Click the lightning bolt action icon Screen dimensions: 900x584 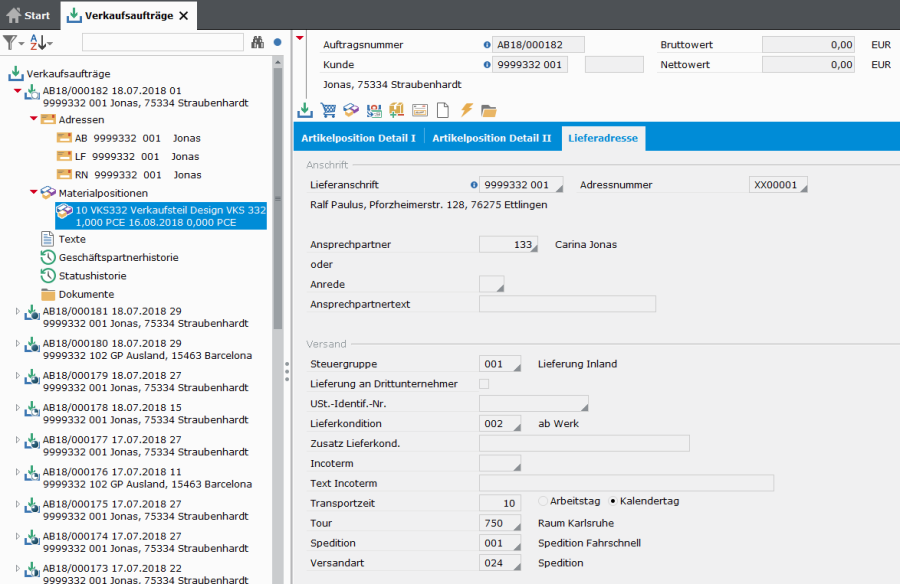466,110
